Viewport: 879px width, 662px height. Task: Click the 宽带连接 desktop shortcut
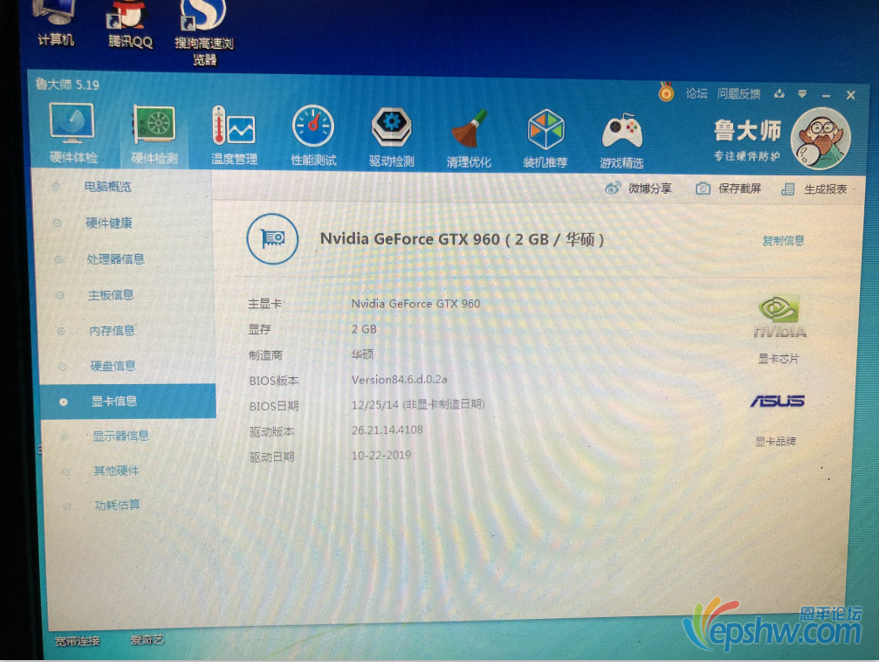[77, 641]
